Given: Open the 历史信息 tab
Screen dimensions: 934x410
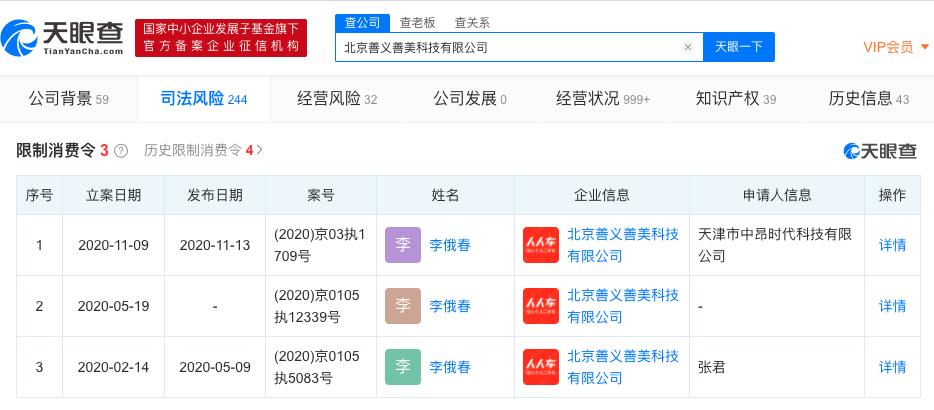Looking at the screenshot, I should click(x=868, y=99).
